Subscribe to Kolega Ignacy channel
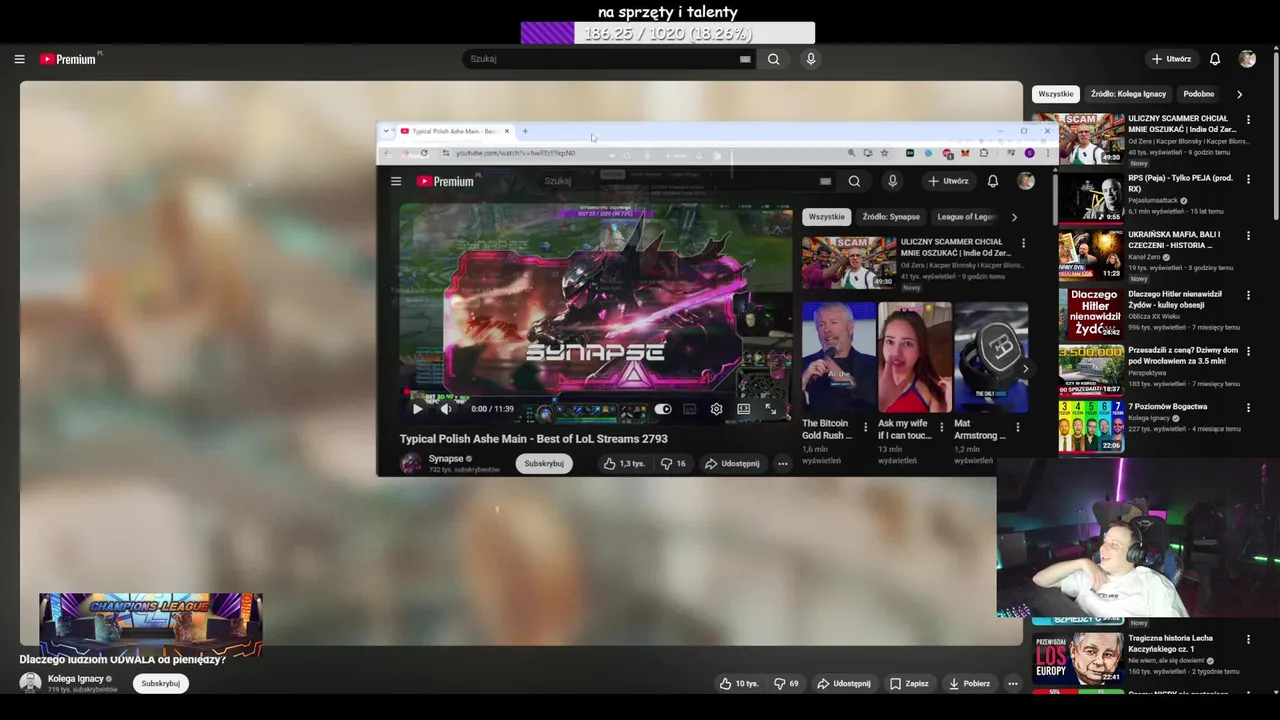The width and height of the screenshot is (1280, 720). coord(160,684)
